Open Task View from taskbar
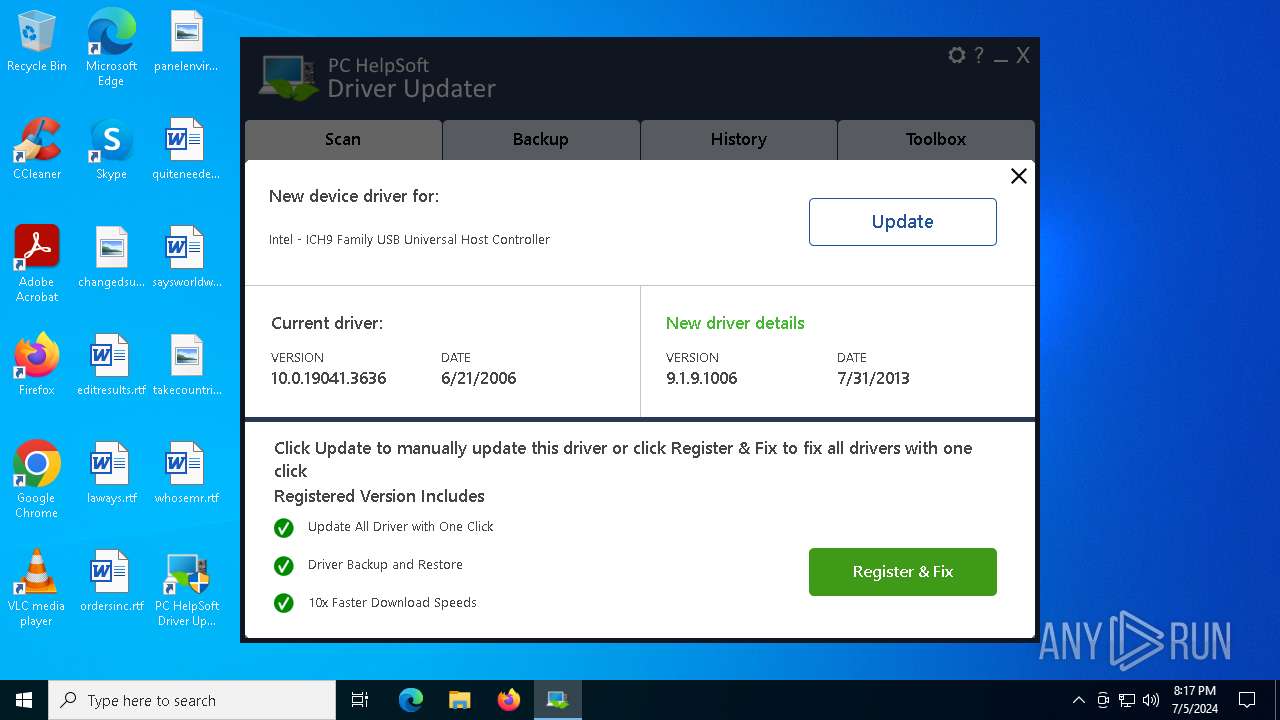This screenshot has width=1280, height=720. click(x=360, y=700)
